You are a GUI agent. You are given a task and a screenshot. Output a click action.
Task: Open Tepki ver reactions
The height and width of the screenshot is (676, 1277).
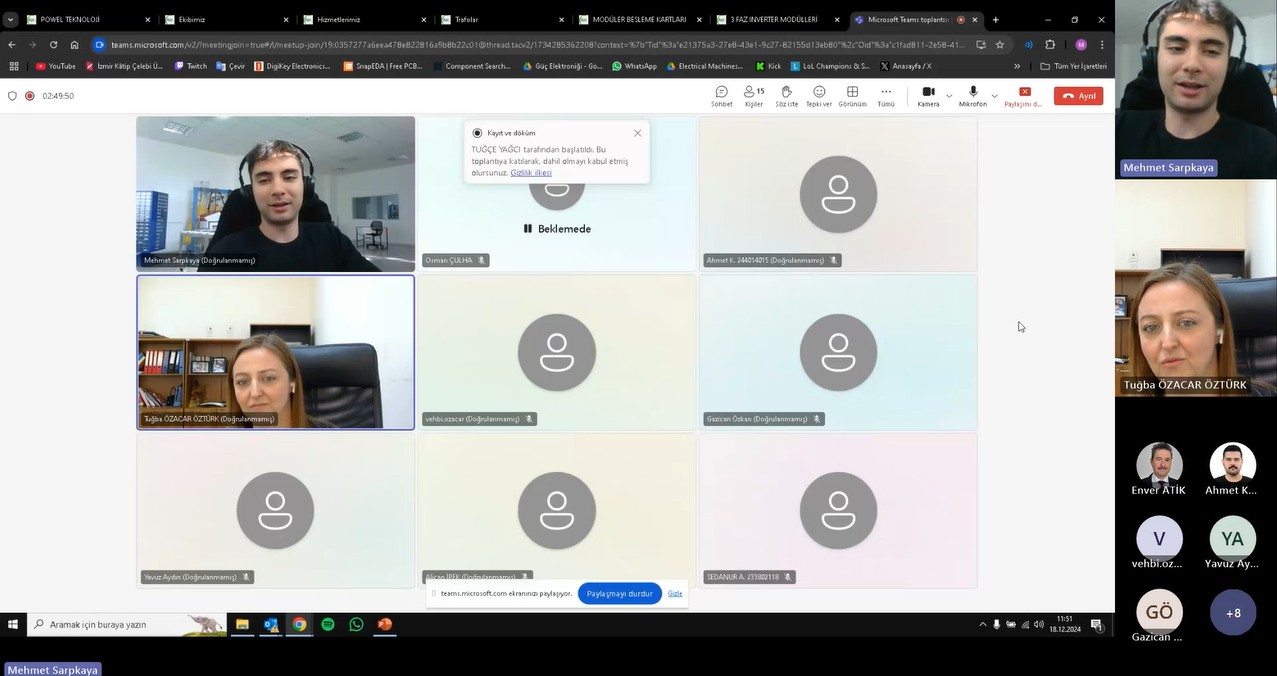[x=819, y=95]
